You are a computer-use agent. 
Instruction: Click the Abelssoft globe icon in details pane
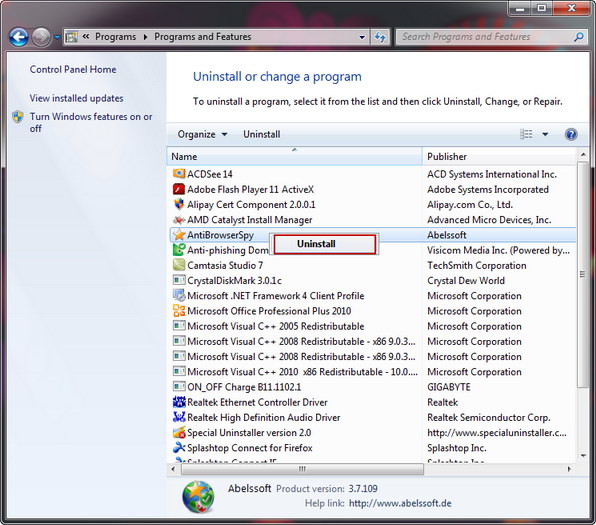click(198, 497)
